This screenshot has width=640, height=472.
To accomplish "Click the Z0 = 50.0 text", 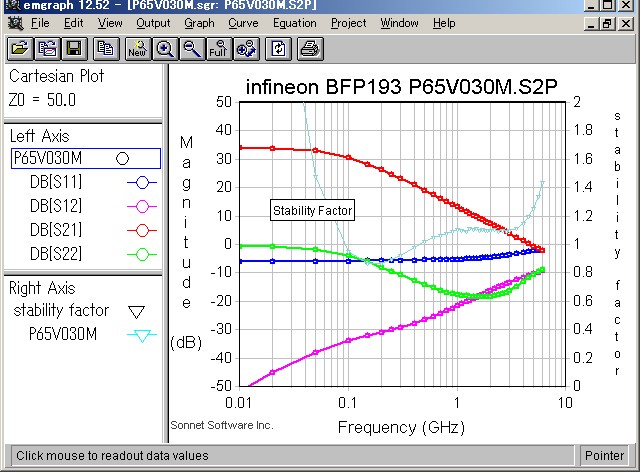I will click(x=42, y=100).
